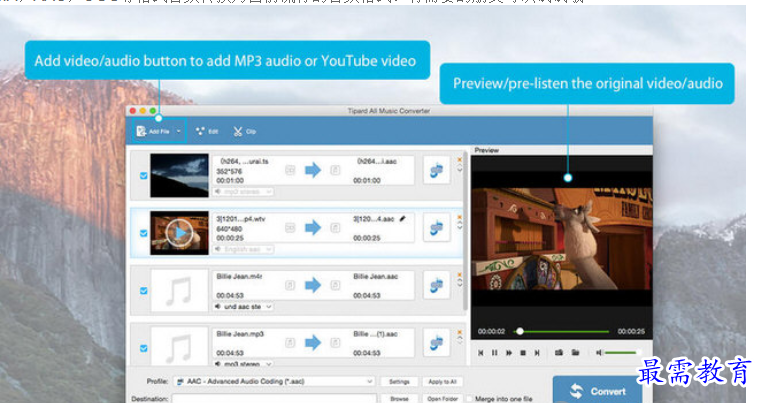Click source video icon in p4.wtv row
Image resolution: width=760 pixels, height=403 pixels.
(x=290, y=227)
